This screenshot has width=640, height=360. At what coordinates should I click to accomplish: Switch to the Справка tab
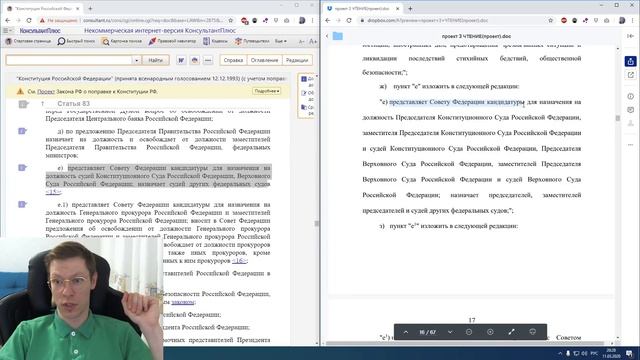point(233,60)
